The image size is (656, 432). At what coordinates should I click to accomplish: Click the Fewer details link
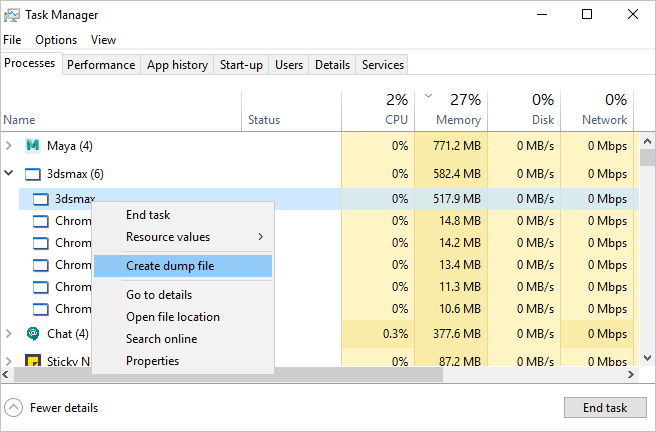(x=64, y=408)
